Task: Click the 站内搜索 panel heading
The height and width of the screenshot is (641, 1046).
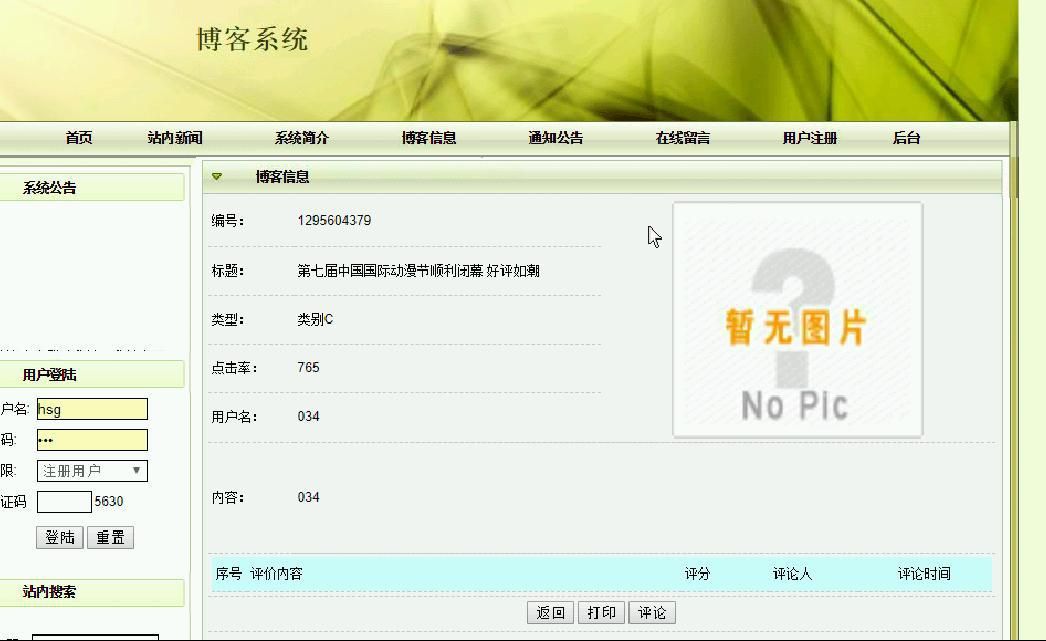Action: point(49,592)
